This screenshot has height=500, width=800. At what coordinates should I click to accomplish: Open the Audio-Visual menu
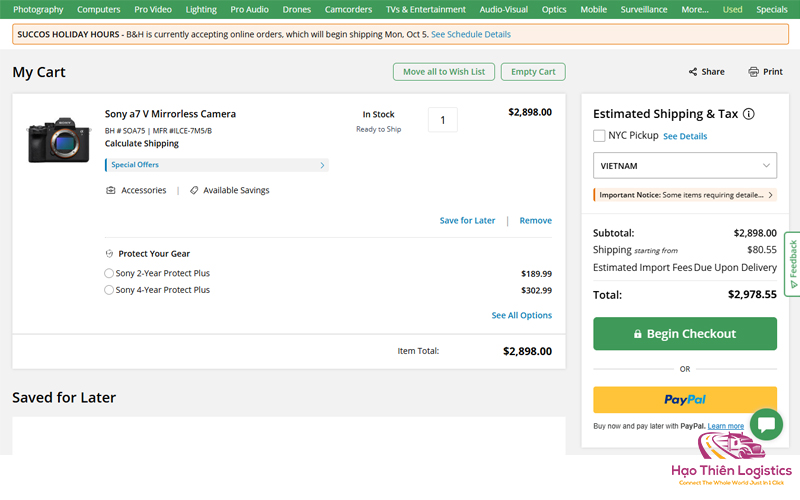(x=504, y=9)
